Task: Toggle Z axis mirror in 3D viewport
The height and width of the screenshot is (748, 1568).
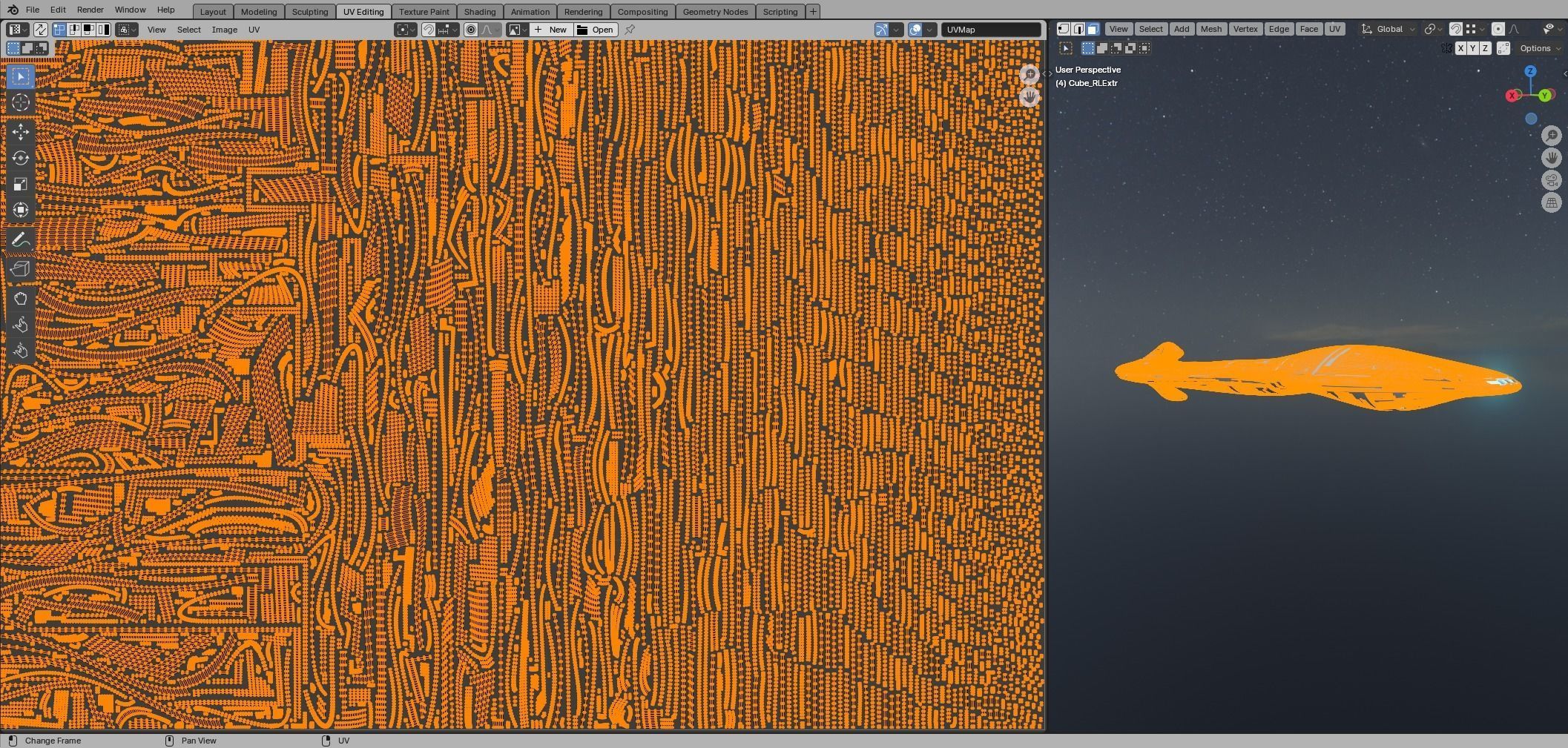Action: click(1485, 48)
